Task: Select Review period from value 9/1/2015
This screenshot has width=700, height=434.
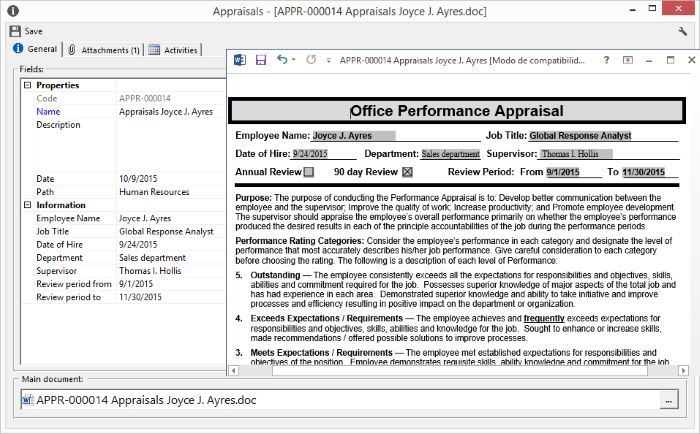Action: tap(136, 284)
